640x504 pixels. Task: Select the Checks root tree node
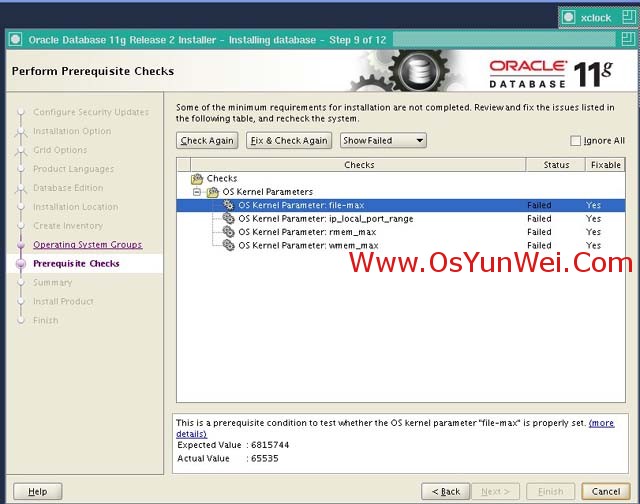click(222, 178)
